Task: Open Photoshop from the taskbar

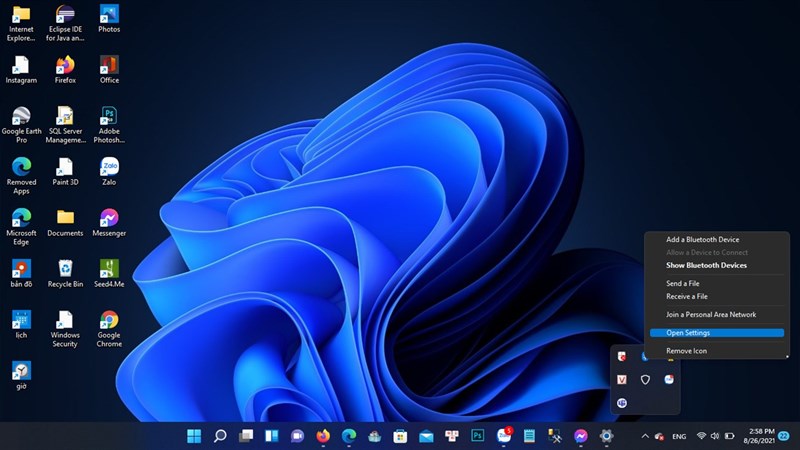Action: (478, 436)
